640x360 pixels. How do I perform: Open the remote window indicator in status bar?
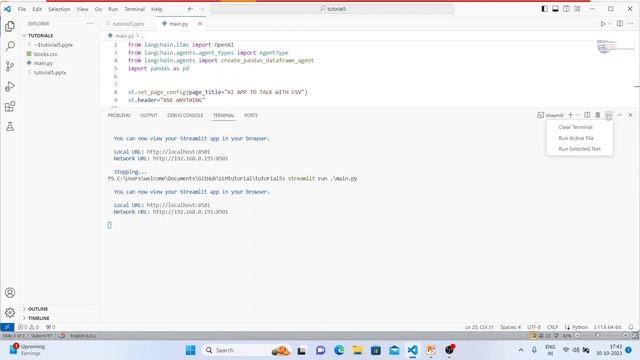click(7, 327)
